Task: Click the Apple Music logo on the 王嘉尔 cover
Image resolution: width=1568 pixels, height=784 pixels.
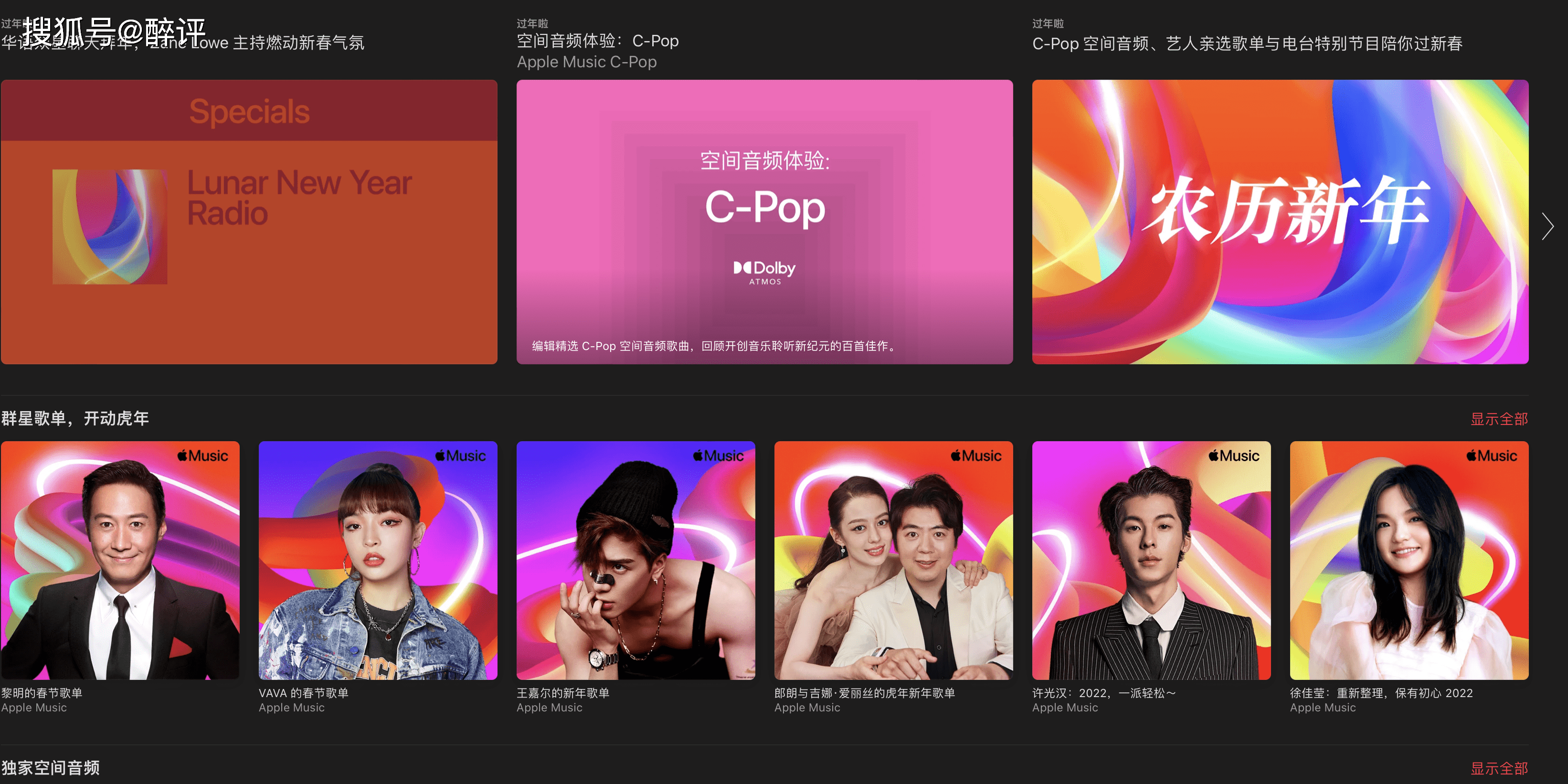Action: coord(718,456)
